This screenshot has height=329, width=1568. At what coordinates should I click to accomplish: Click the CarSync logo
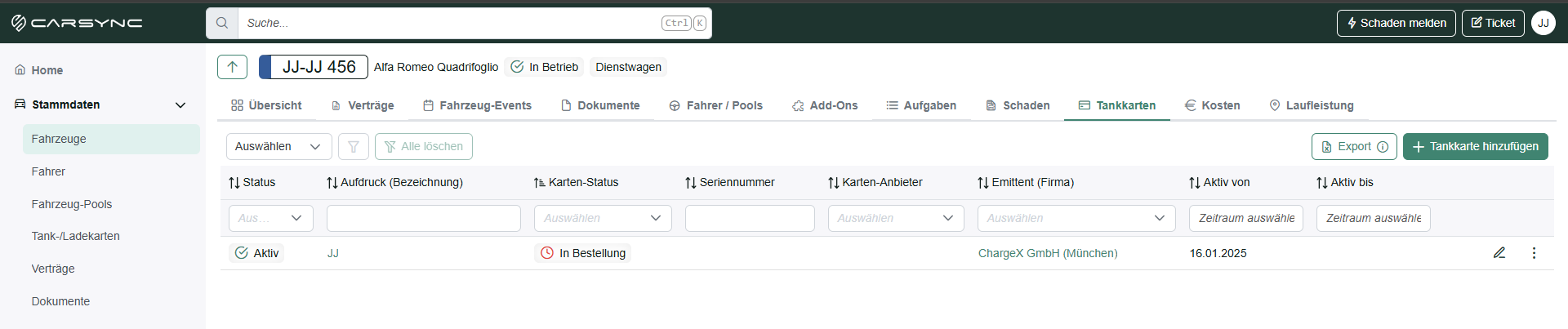77,23
